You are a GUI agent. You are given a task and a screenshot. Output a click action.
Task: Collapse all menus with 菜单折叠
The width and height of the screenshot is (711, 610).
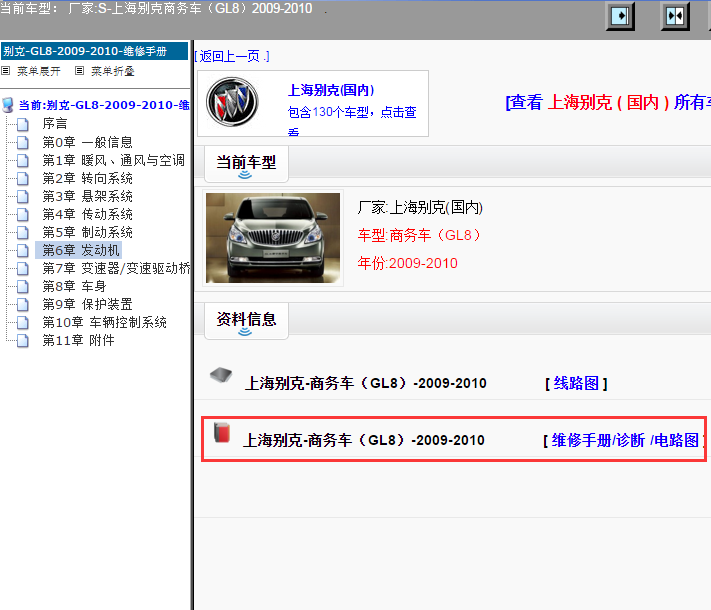click(x=112, y=71)
